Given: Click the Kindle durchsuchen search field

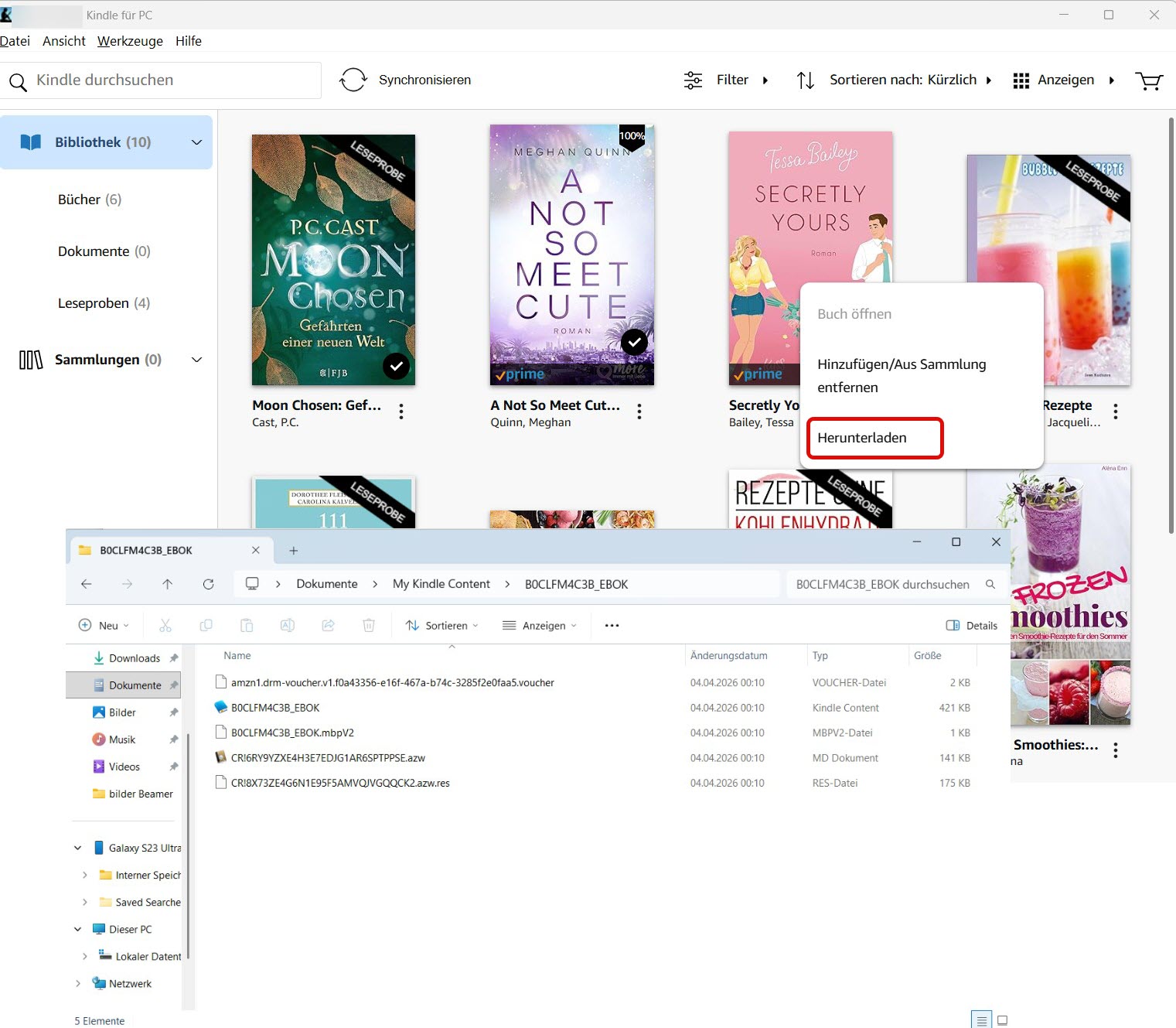Looking at the screenshot, I should tap(161, 80).
